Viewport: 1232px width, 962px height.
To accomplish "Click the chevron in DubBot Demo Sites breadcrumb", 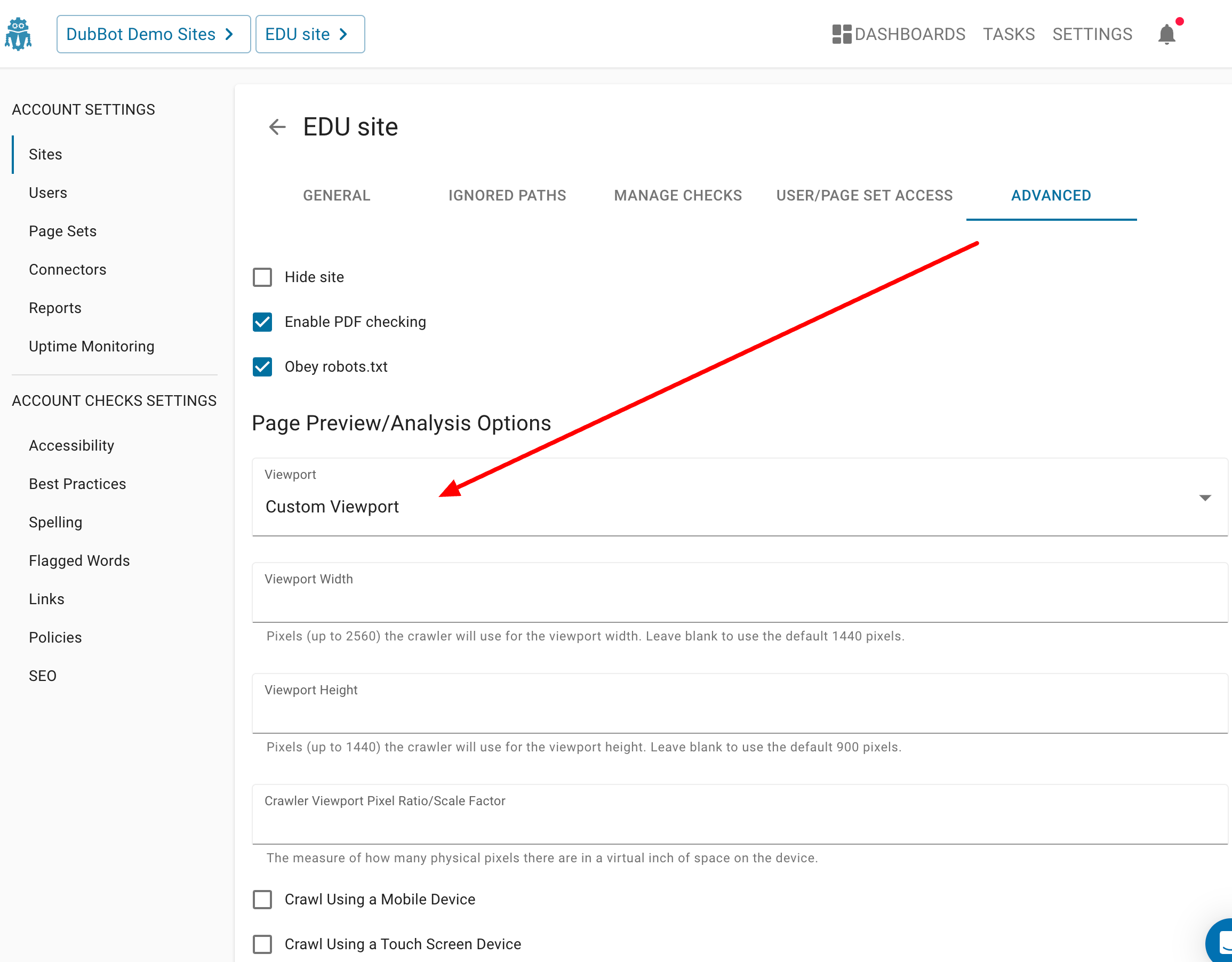I will pyautogui.click(x=229, y=34).
